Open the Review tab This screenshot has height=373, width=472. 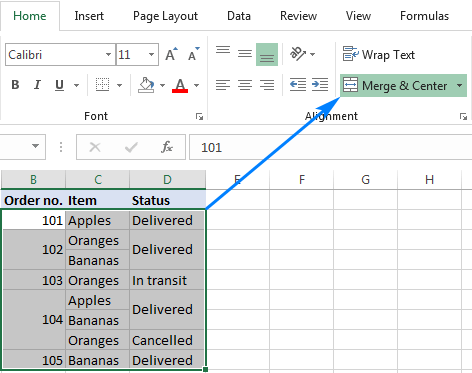click(298, 16)
